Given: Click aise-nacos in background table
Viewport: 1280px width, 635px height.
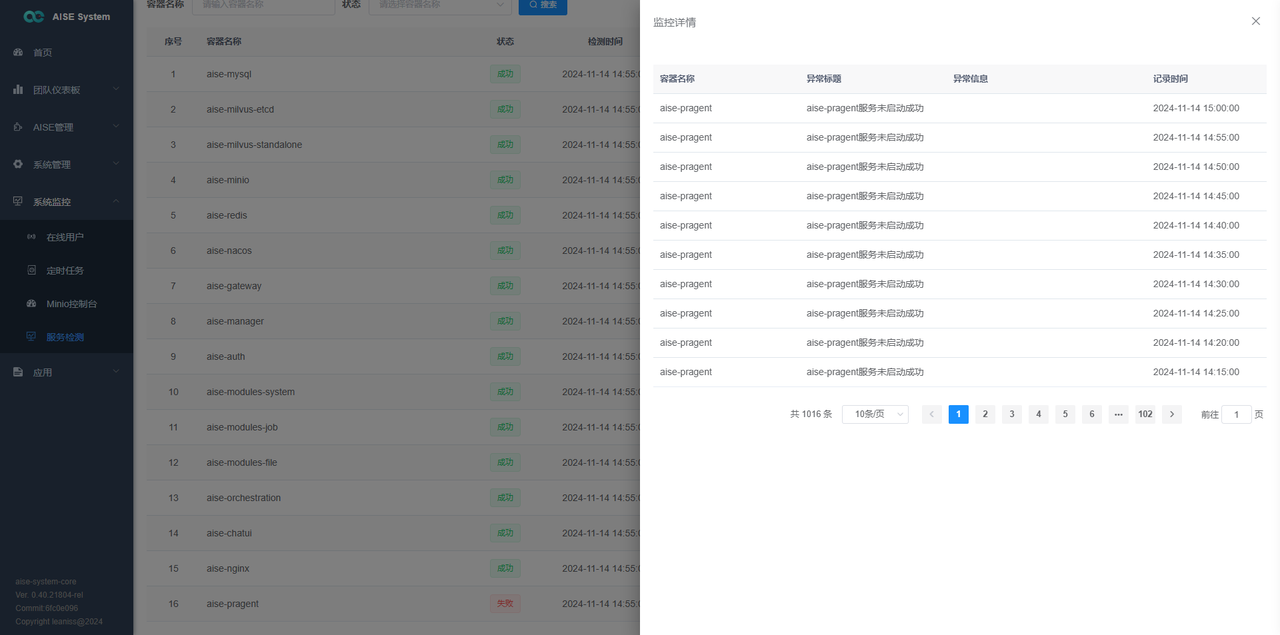Looking at the screenshot, I should tap(229, 251).
